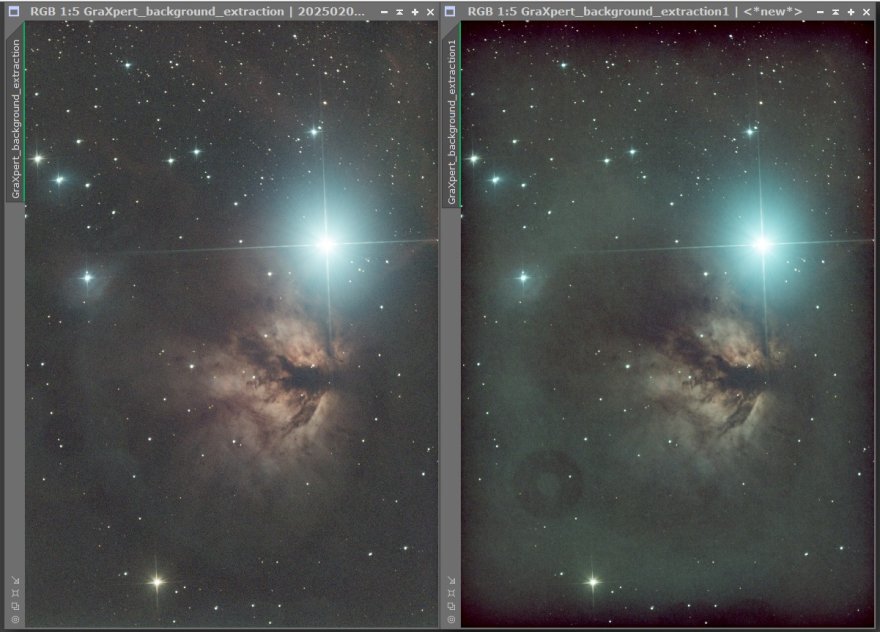Close the GraXpert_background_extraction1 <*new*> window

point(866,12)
